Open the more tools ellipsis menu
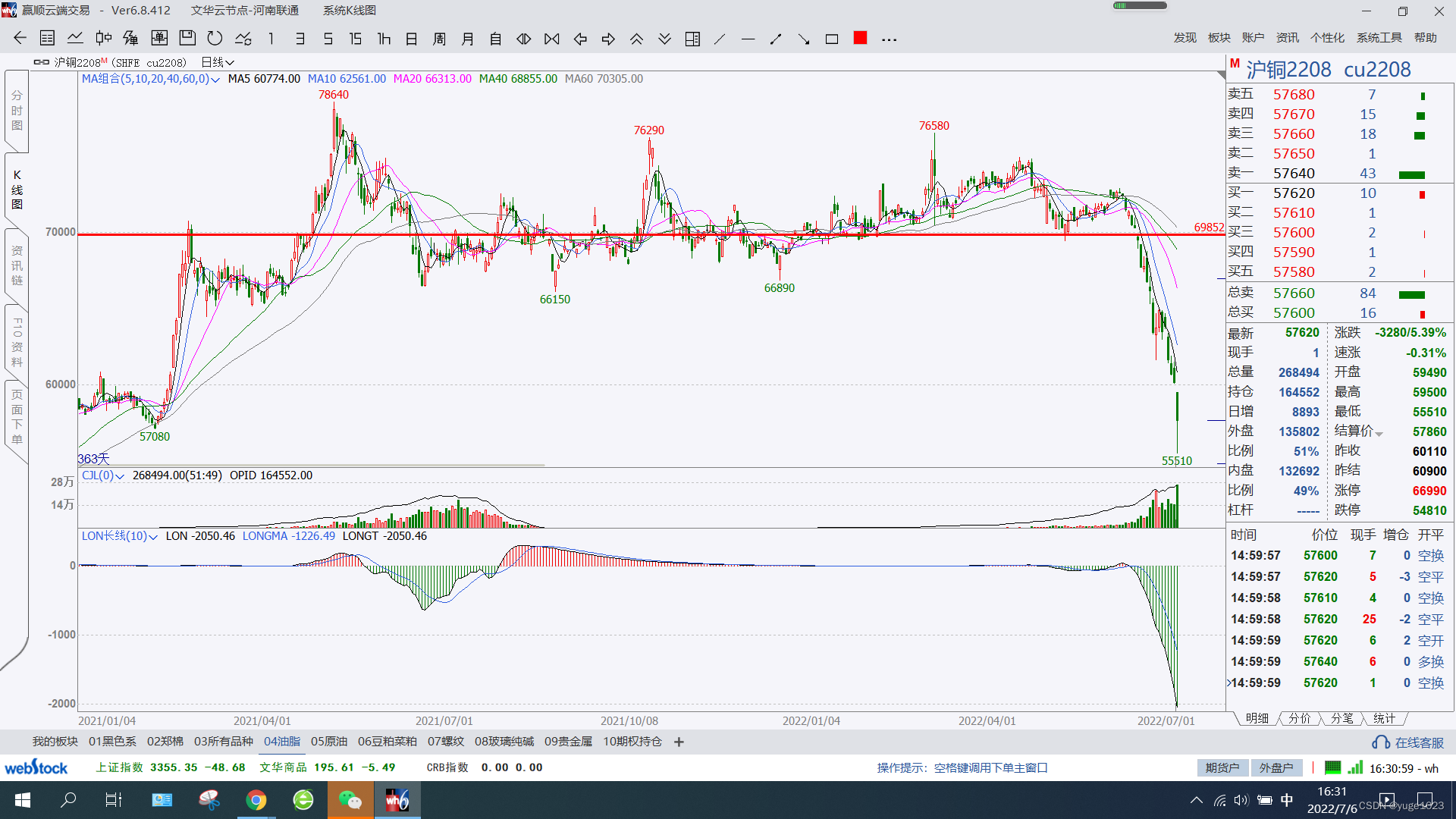 pyautogui.click(x=889, y=39)
